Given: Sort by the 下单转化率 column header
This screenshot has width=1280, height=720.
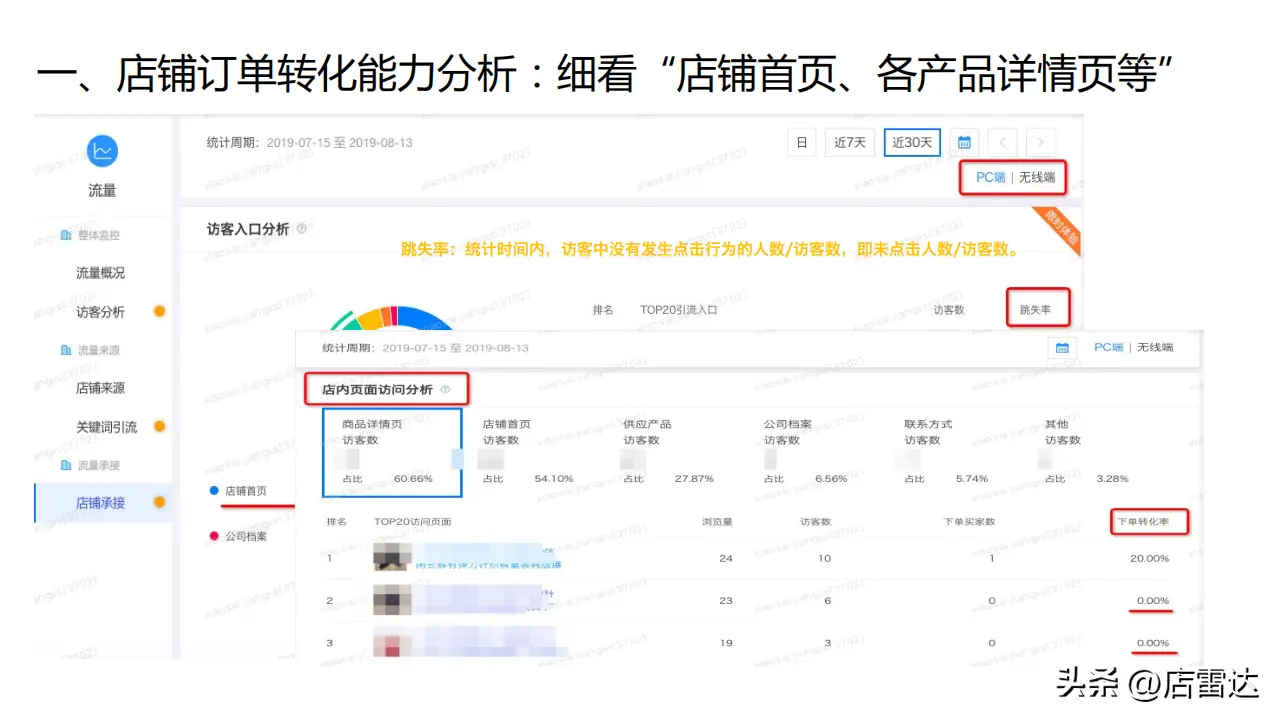Looking at the screenshot, I should point(1149,522).
